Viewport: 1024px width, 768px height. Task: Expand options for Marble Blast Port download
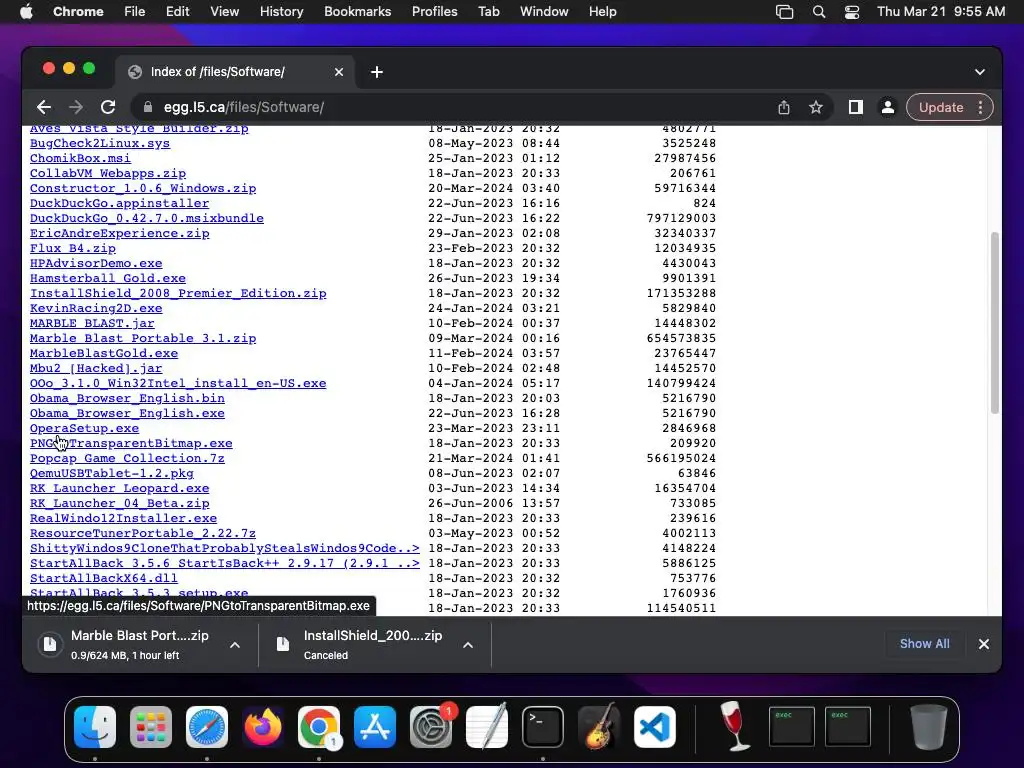tap(235, 645)
